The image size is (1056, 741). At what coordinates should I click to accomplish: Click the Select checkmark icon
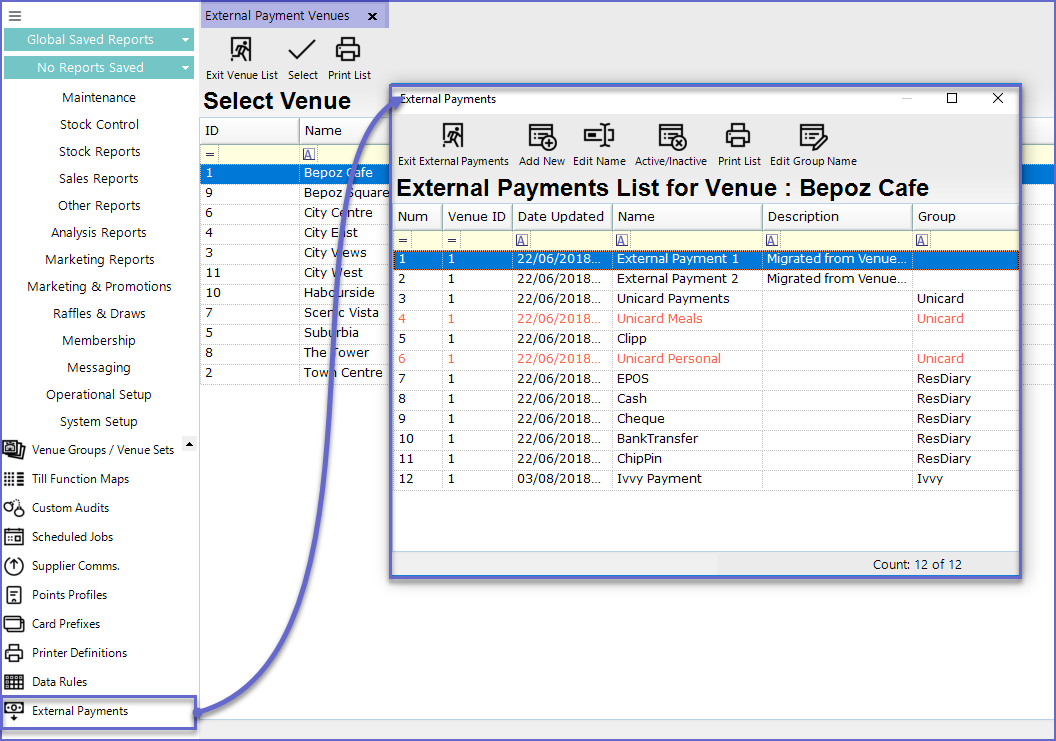point(302,50)
